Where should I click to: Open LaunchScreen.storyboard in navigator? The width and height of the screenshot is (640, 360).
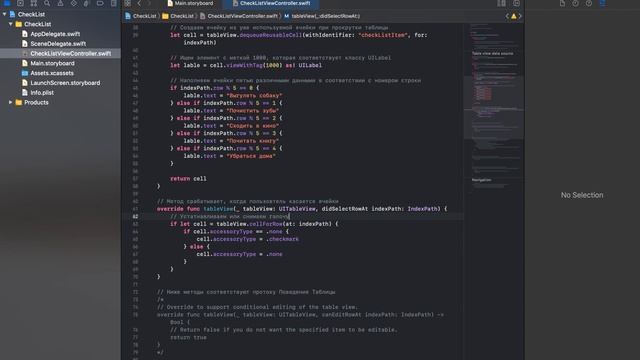click(x=65, y=83)
